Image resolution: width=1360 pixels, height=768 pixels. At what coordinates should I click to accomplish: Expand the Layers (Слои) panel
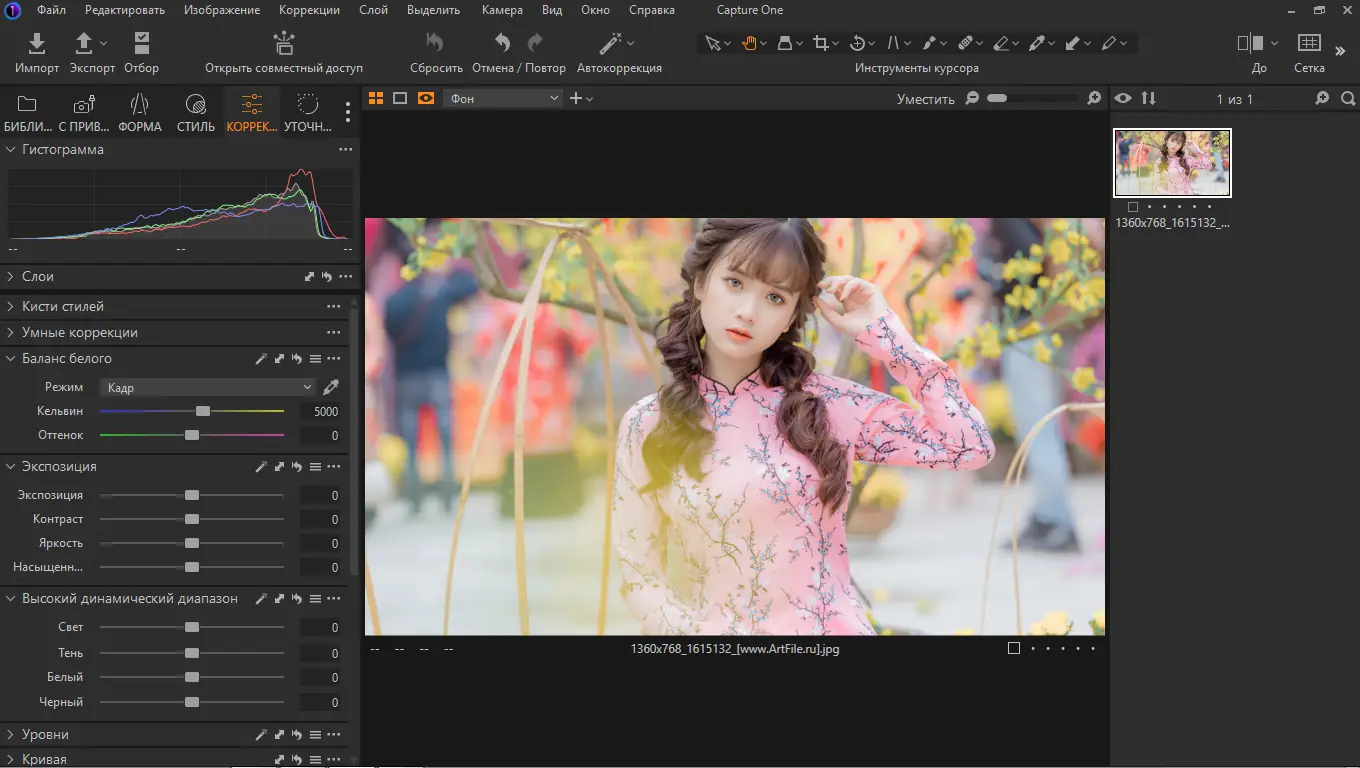[x=38, y=276]
